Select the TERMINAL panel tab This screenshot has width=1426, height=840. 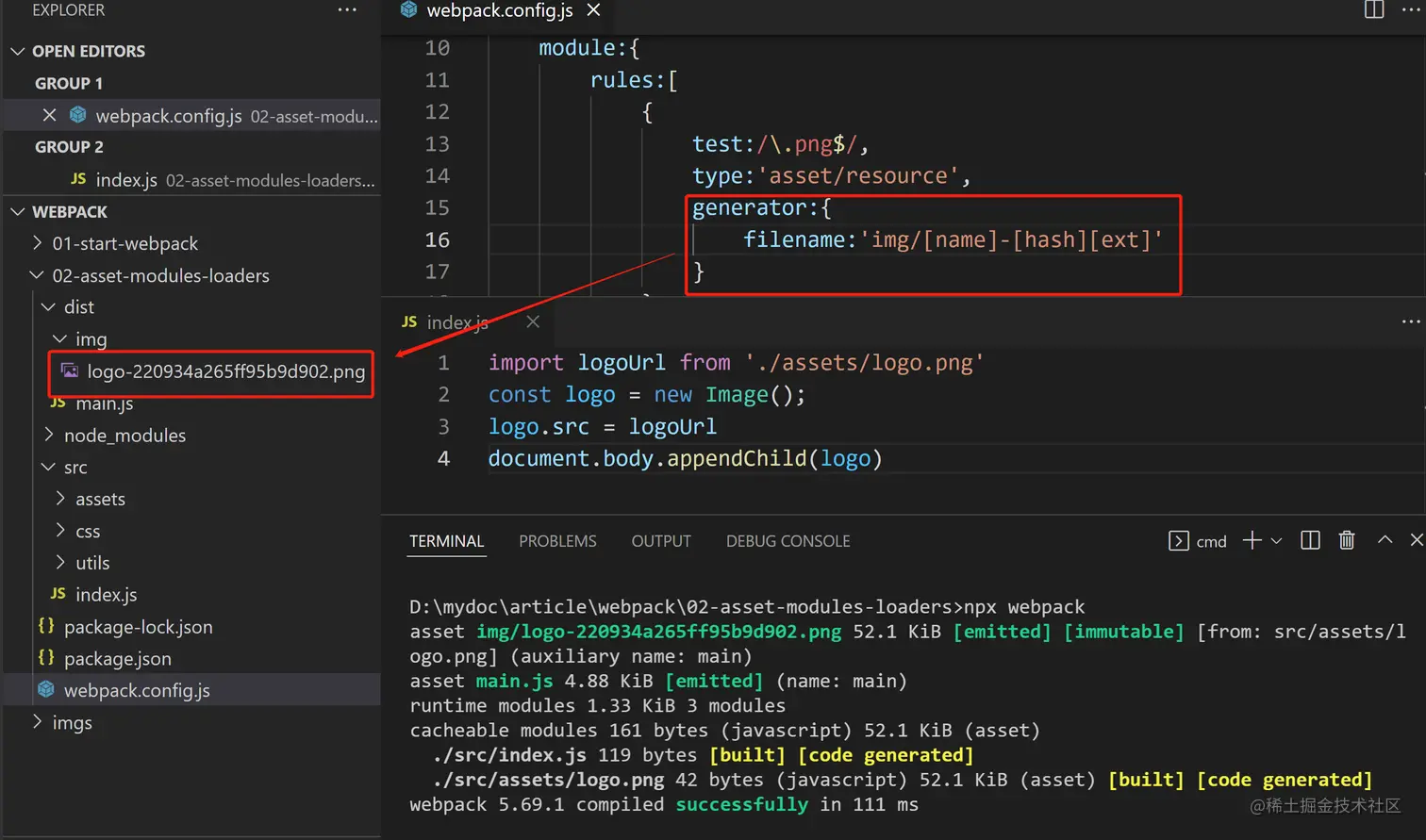[447, 541]
